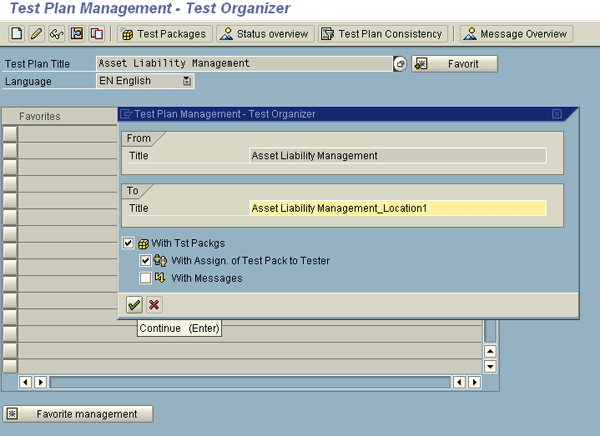Click the From Title field in the dialog
This screenshot has height=436, width=600.
coord(398,155)
